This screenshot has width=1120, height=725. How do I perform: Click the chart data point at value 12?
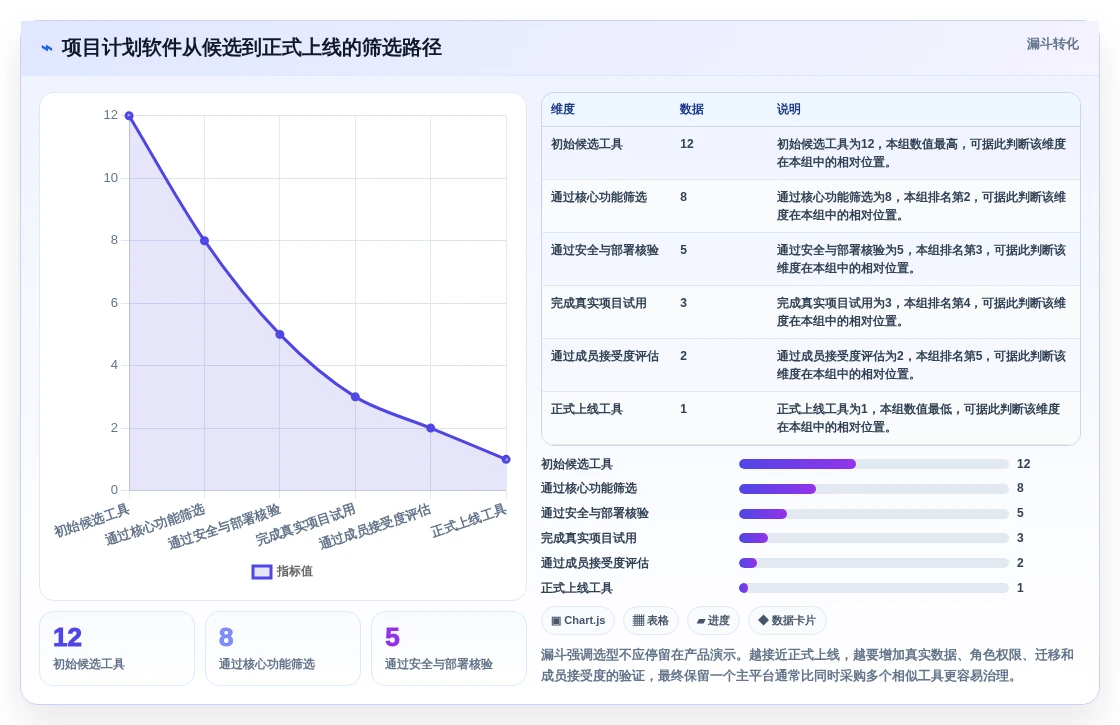click(129, 116)
